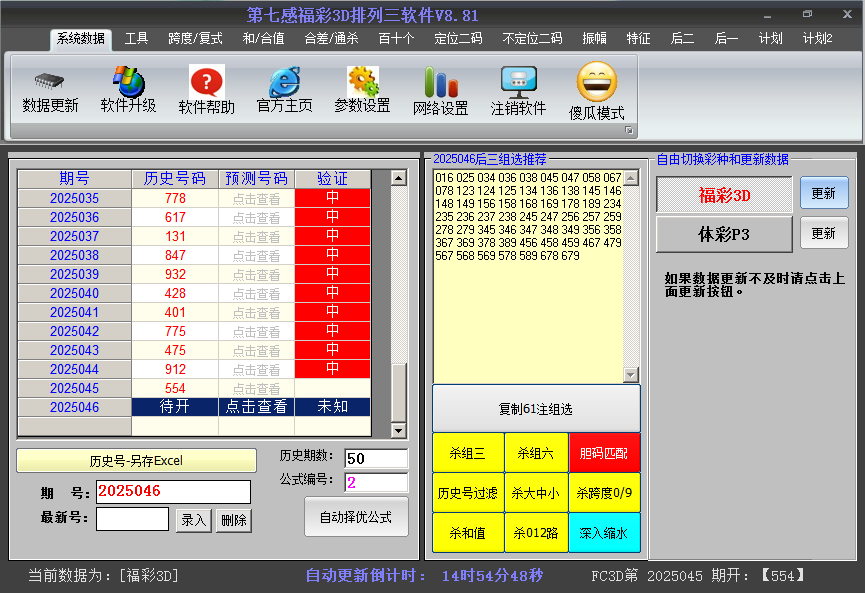
Task: Open the 计划 tab
Action: coord(770,39)
